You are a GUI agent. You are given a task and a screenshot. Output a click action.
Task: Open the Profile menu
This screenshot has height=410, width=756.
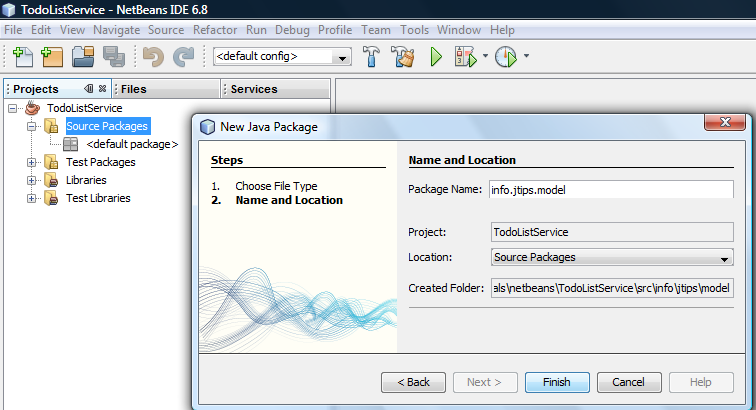[335, 30]
